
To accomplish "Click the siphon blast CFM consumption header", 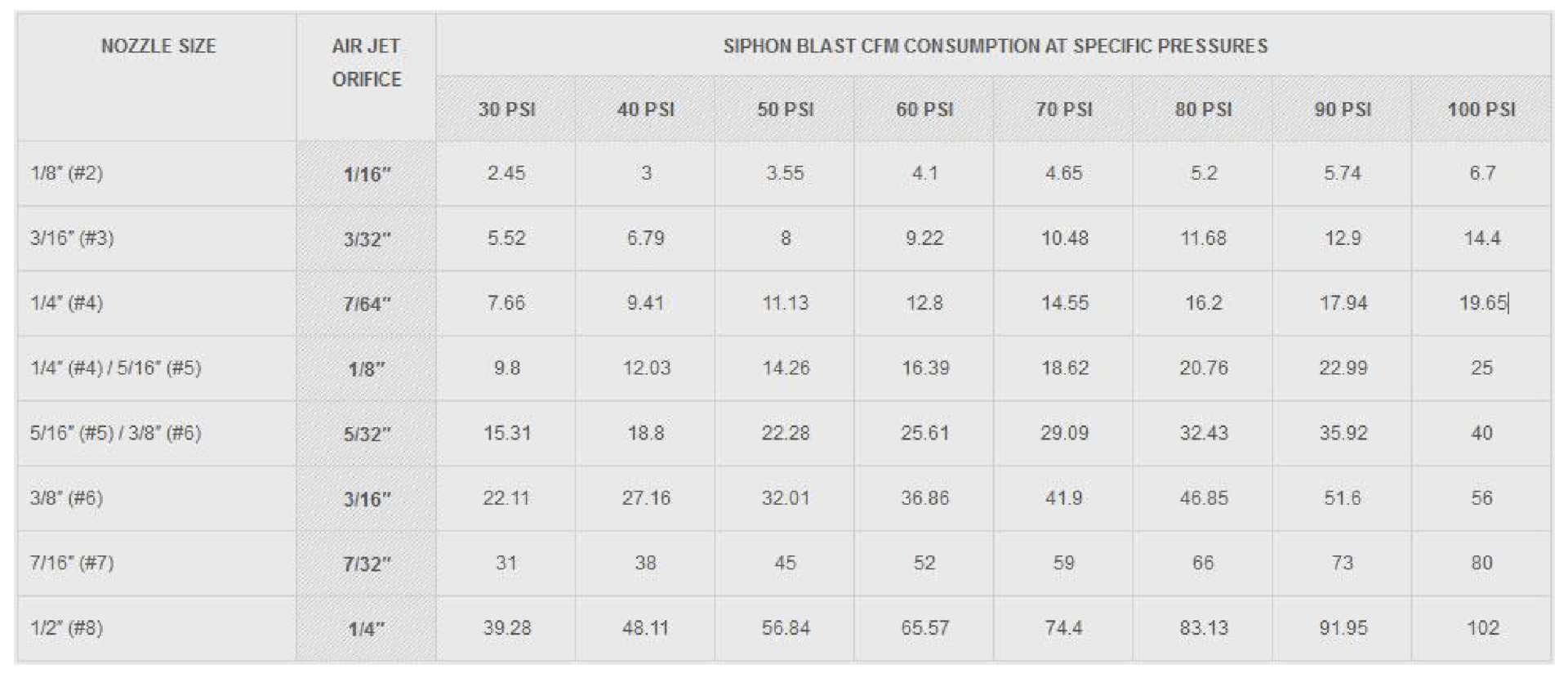I will [995, 47].
